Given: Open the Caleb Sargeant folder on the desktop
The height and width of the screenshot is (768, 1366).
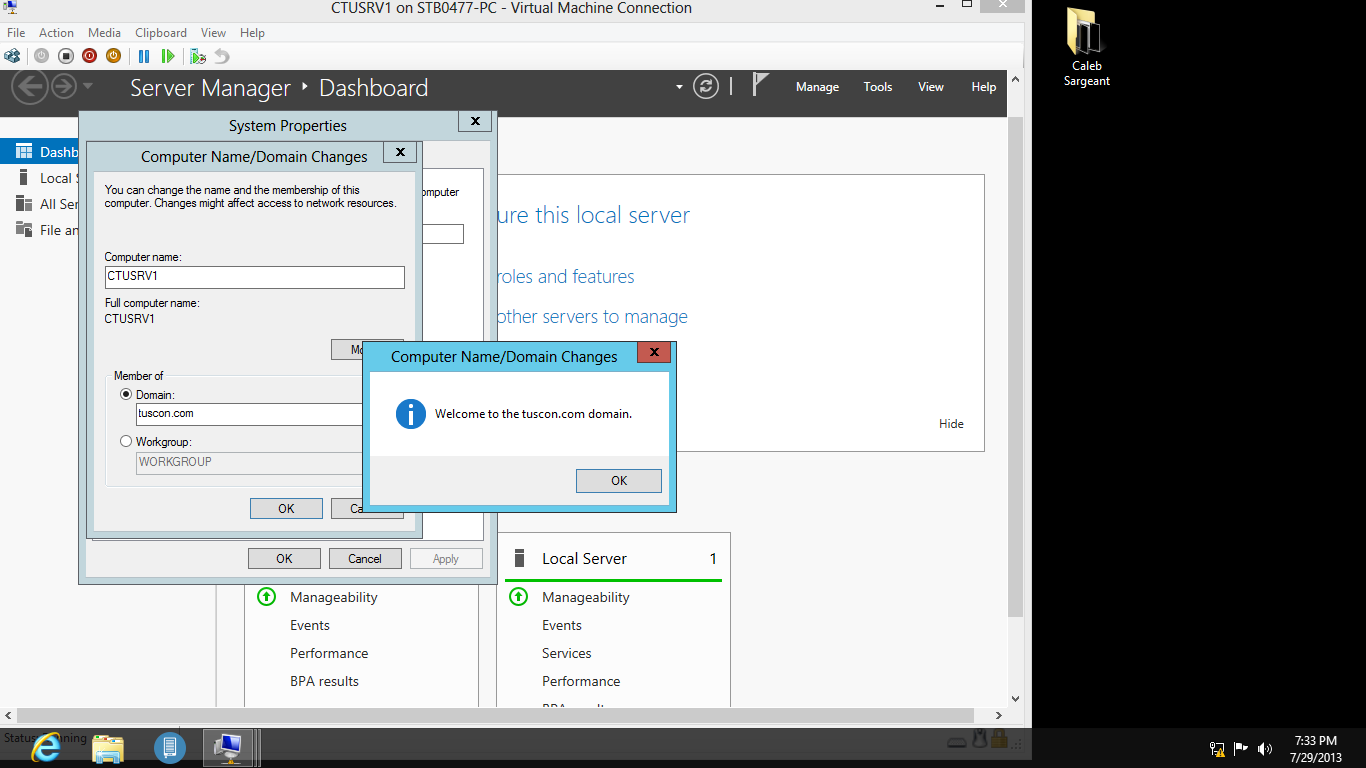Looking at the screenshot, I should point(1086,47).
